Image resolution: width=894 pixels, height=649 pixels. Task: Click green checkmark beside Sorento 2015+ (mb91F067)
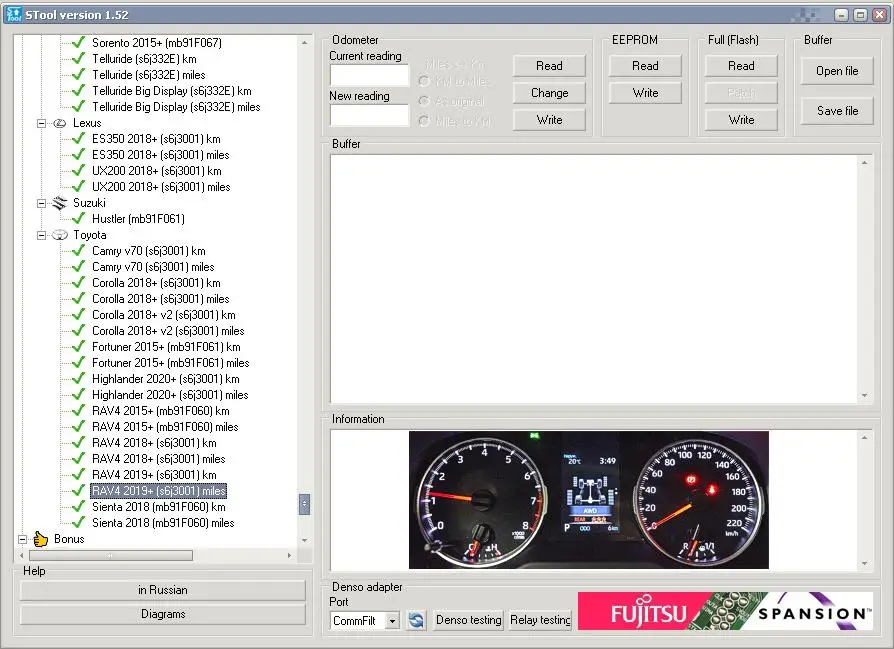pos(79,42)
